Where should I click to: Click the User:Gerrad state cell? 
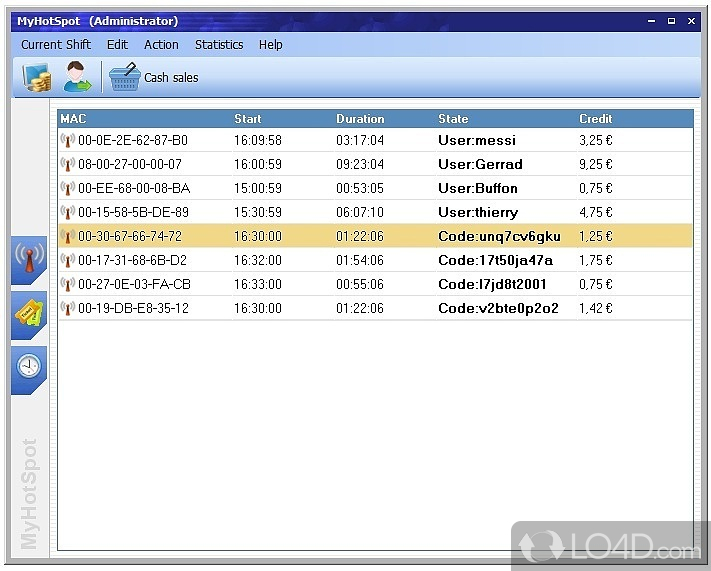(x=480, y=164)
